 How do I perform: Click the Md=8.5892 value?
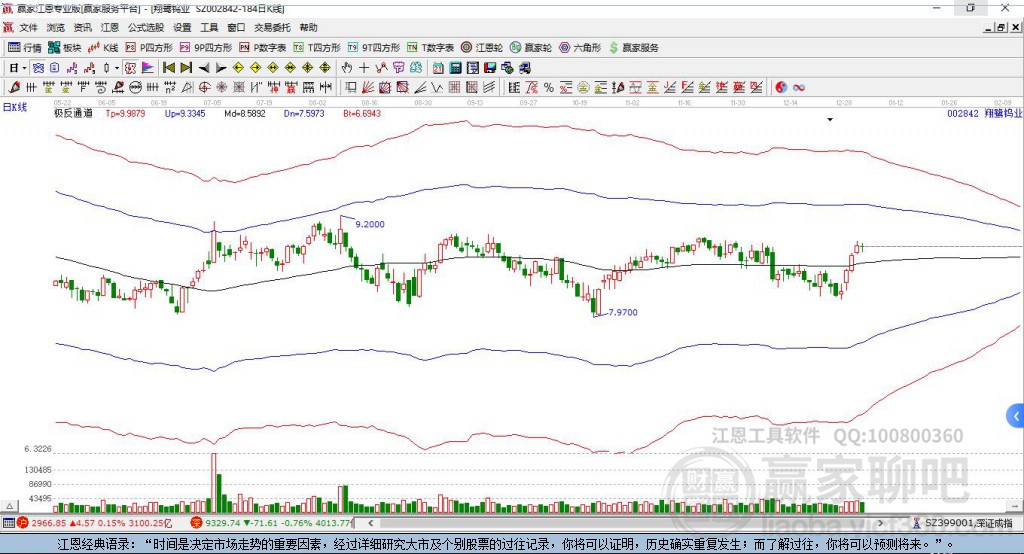click(x=245, y=113)
